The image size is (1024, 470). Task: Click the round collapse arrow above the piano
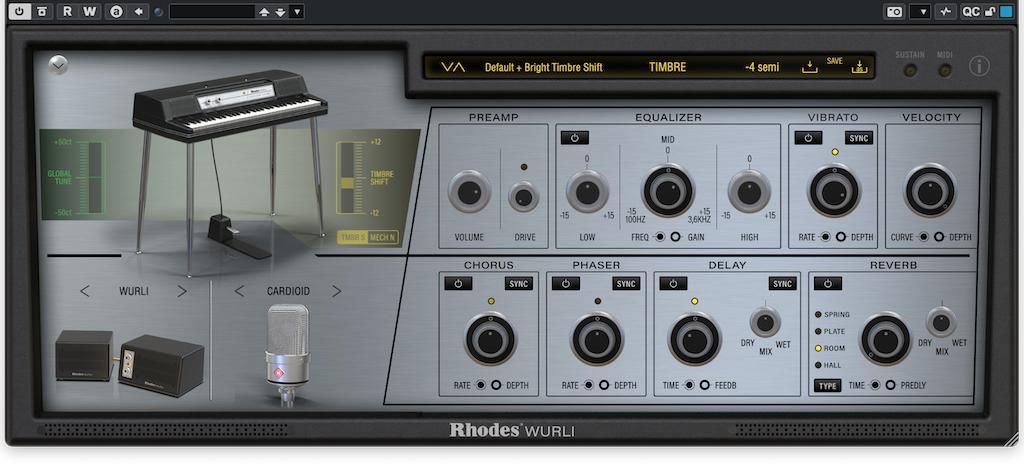58,65
